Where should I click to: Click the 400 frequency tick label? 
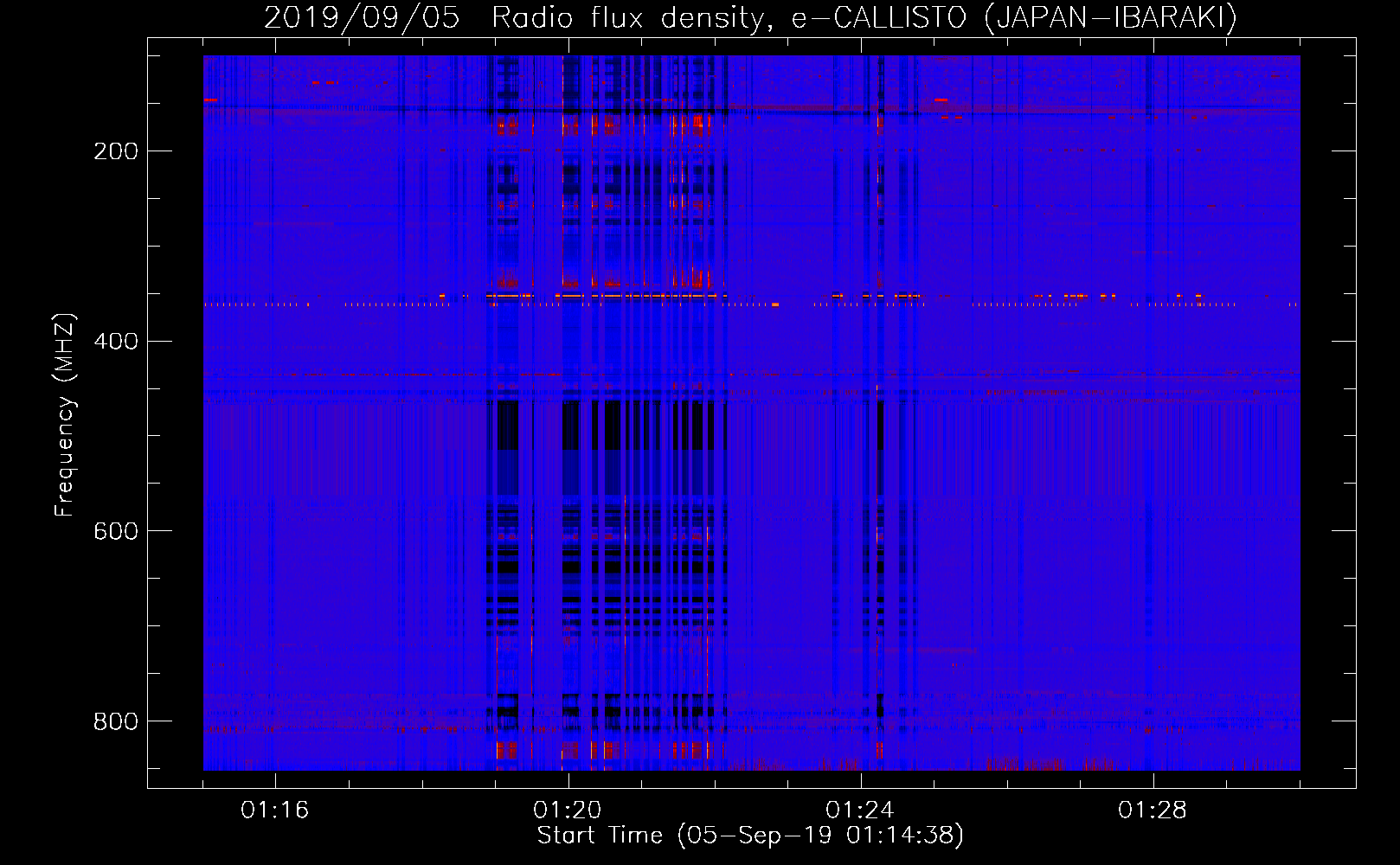click(116, 341)
